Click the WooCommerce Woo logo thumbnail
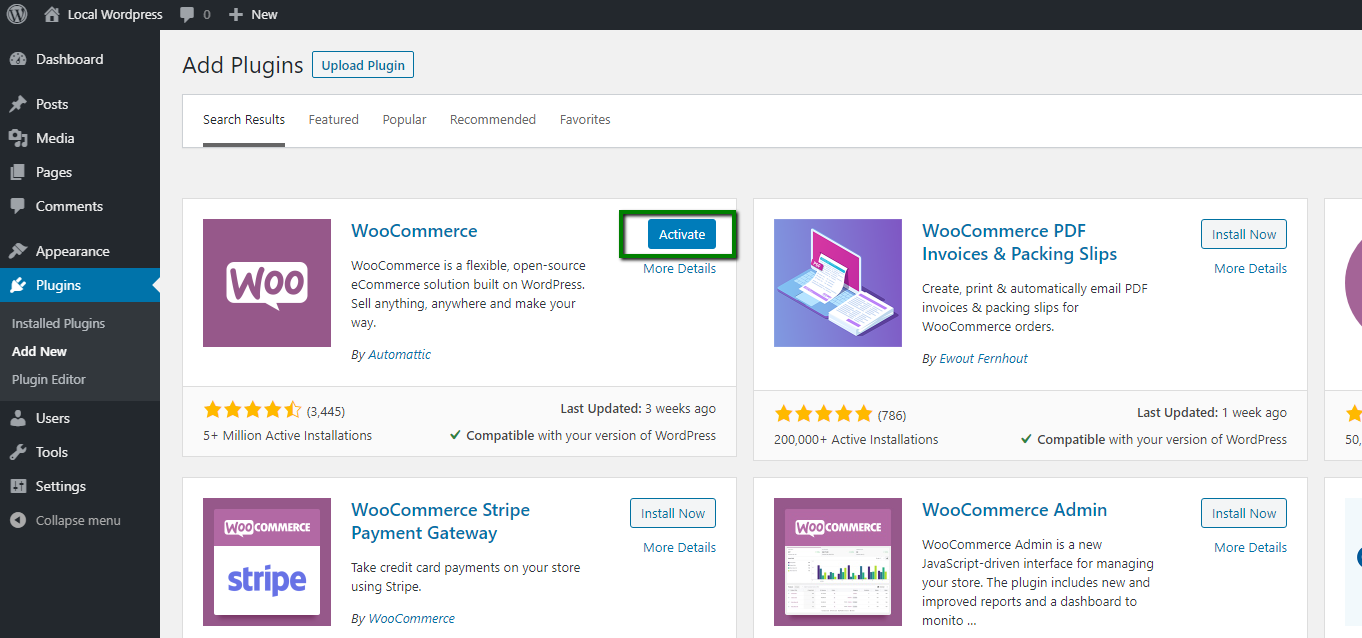The width and height of the screenshot is (1362, 638). (x=267, y=283)
